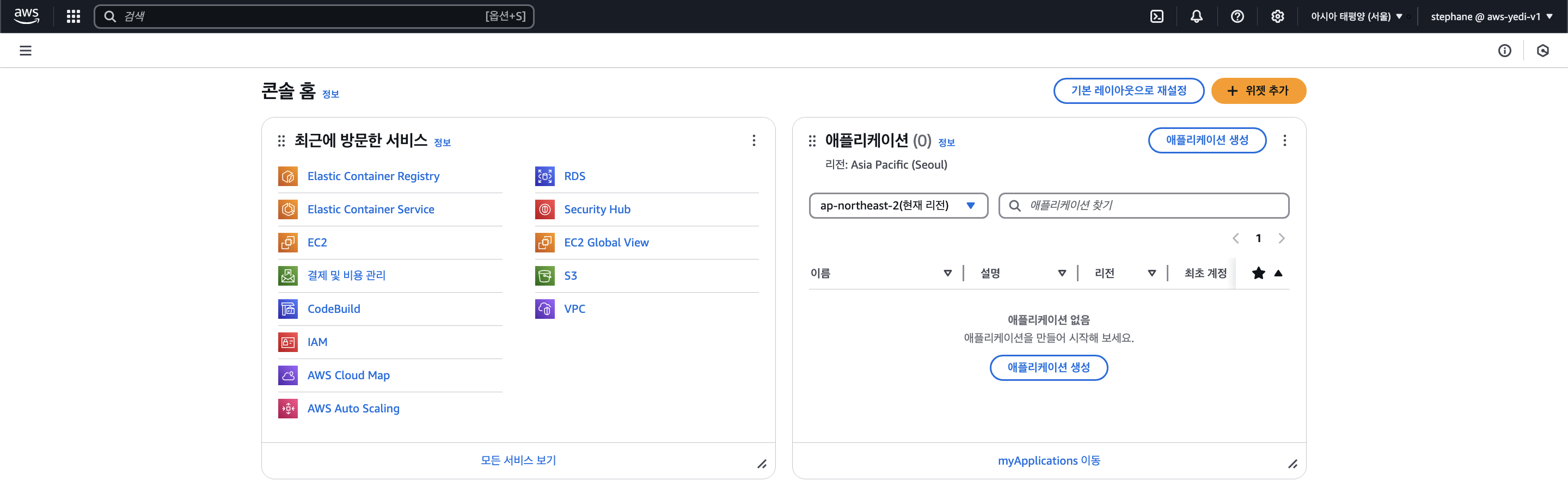Focus the 애플리케이션 찾기 search field

point(1144,206)
